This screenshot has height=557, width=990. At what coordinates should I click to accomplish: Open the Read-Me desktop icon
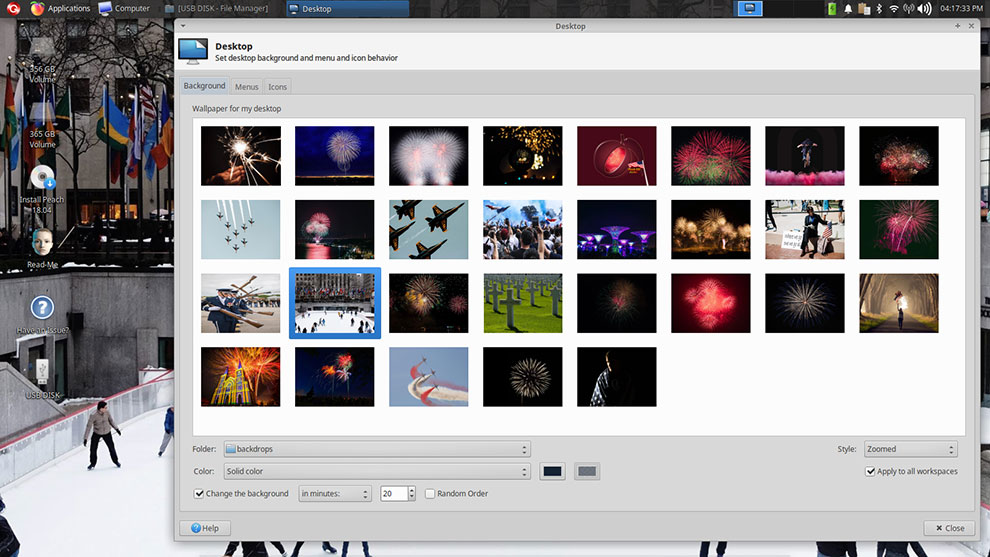[42, 249]
